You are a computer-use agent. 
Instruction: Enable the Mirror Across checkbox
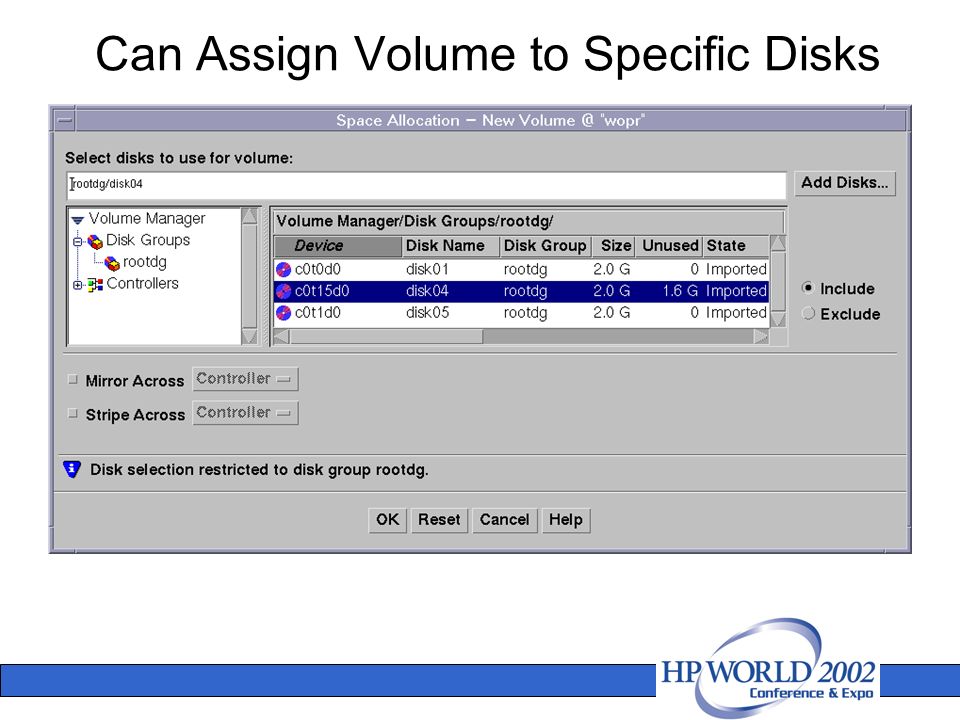coord(73,380)
